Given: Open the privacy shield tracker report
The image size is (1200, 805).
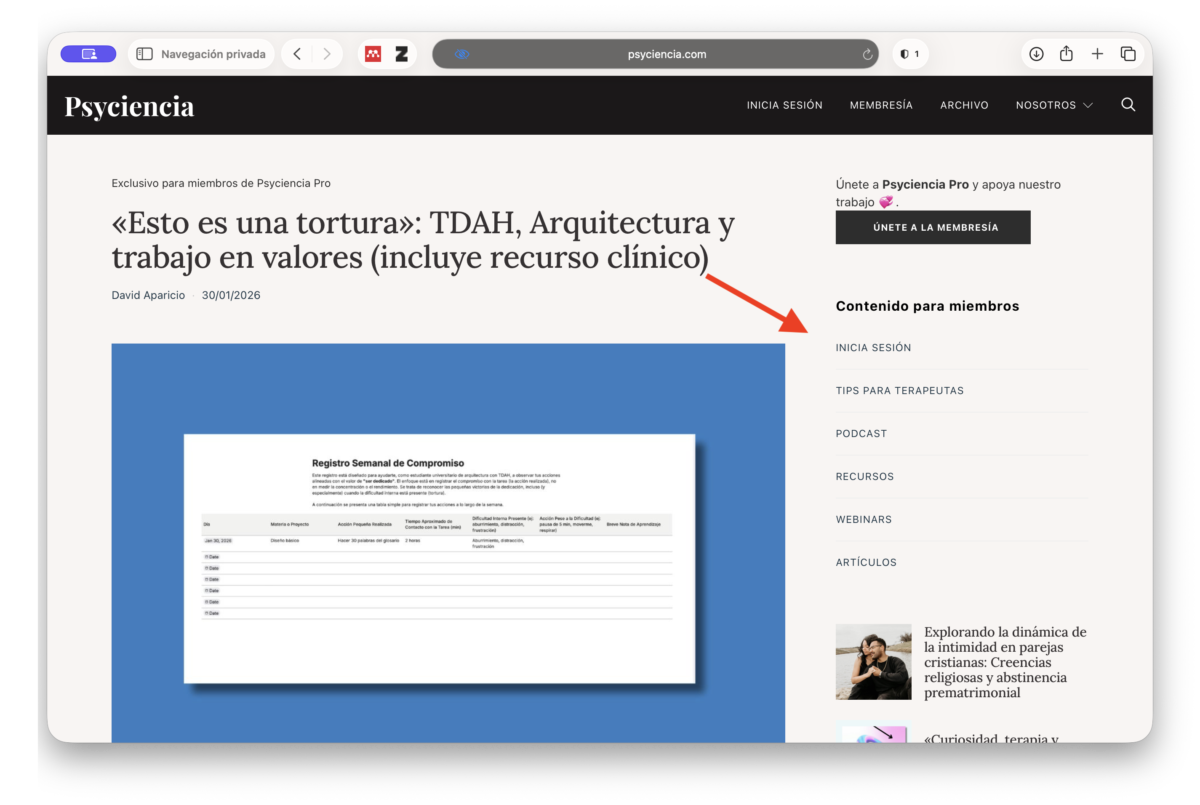Looking at the screenshot, I should [910, 54].
